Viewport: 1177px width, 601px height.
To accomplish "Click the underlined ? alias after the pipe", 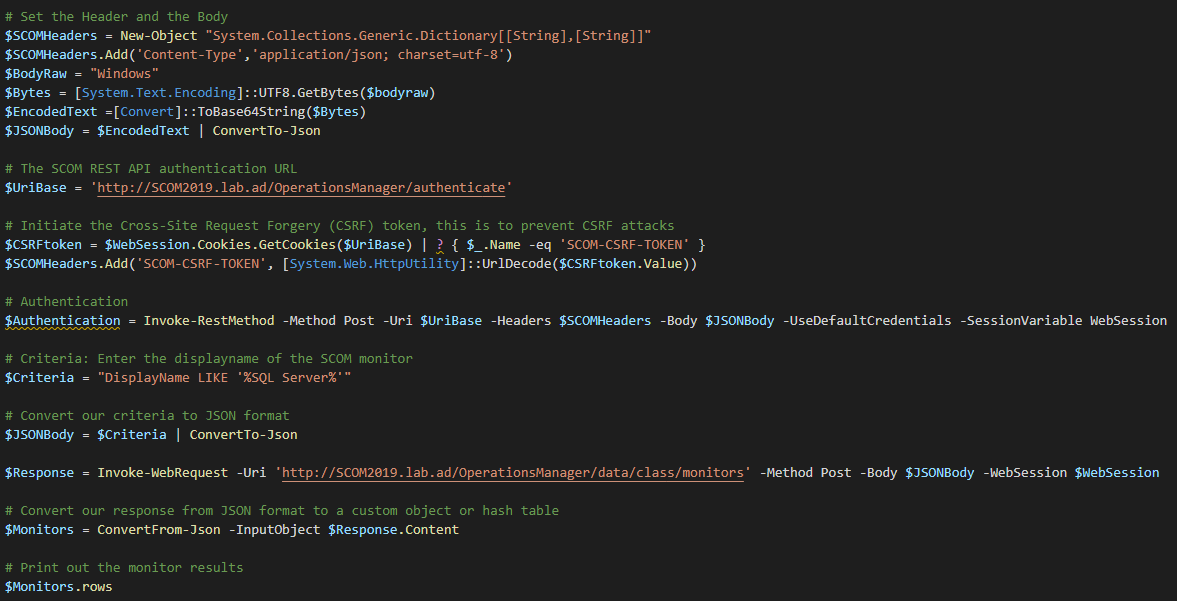I will [x=440, y=245].
